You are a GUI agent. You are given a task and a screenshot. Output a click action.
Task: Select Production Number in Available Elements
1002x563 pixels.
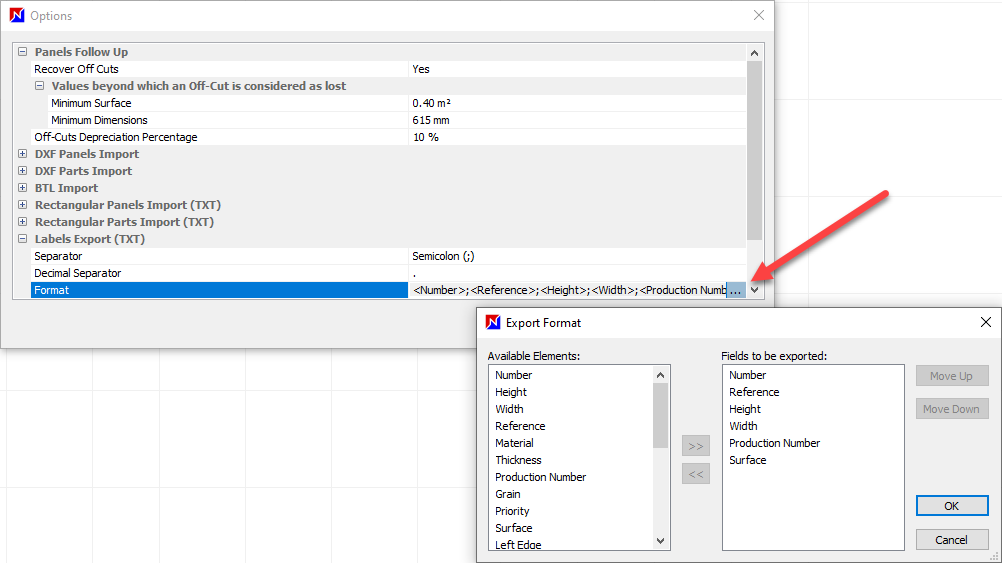pos(541,477)
